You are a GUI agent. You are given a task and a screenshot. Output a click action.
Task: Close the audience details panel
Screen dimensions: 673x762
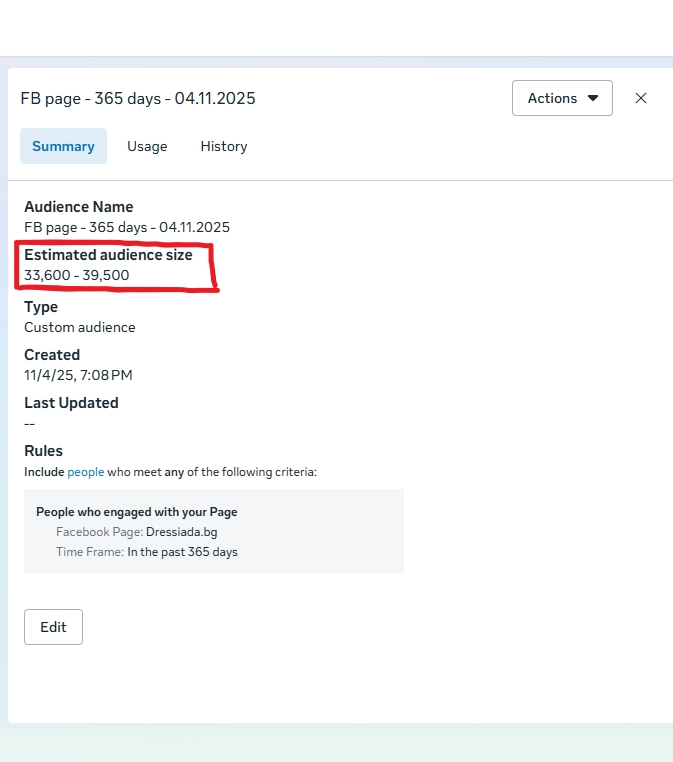[x=641, y=98]
